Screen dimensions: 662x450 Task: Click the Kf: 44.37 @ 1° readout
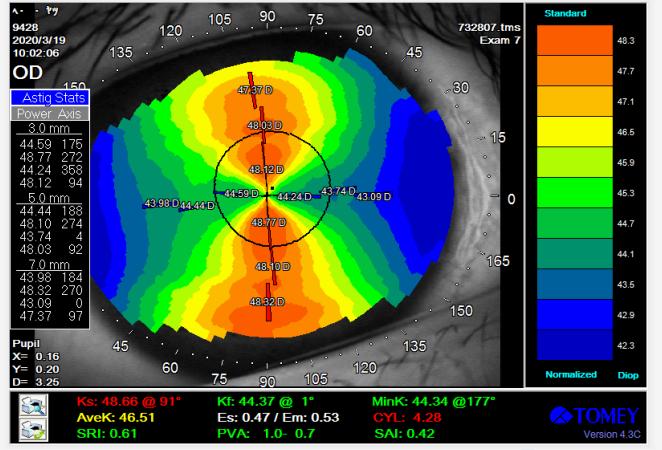[x=266, y=401]
